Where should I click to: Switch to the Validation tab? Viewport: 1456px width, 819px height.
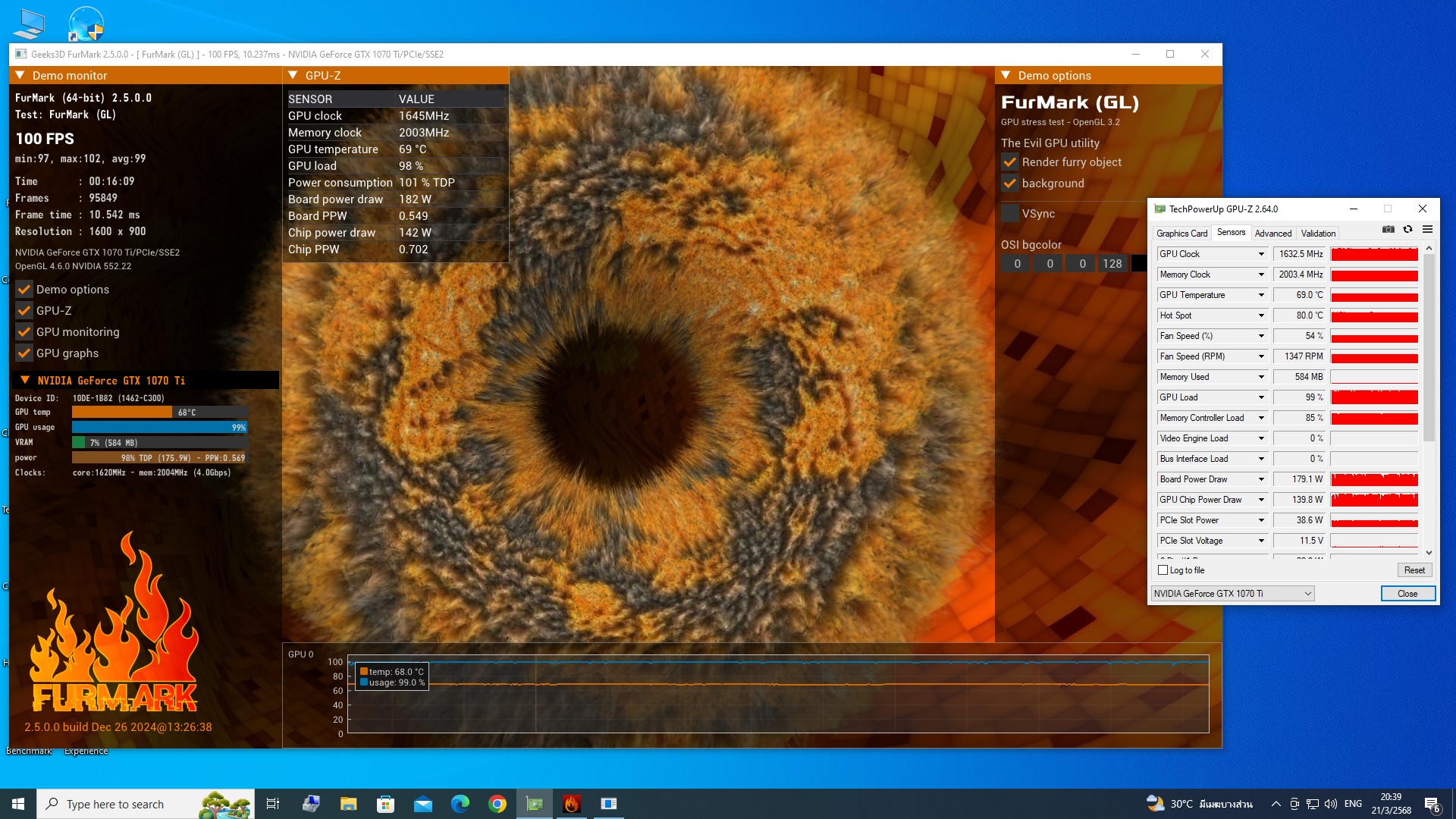click(1318, 234)
